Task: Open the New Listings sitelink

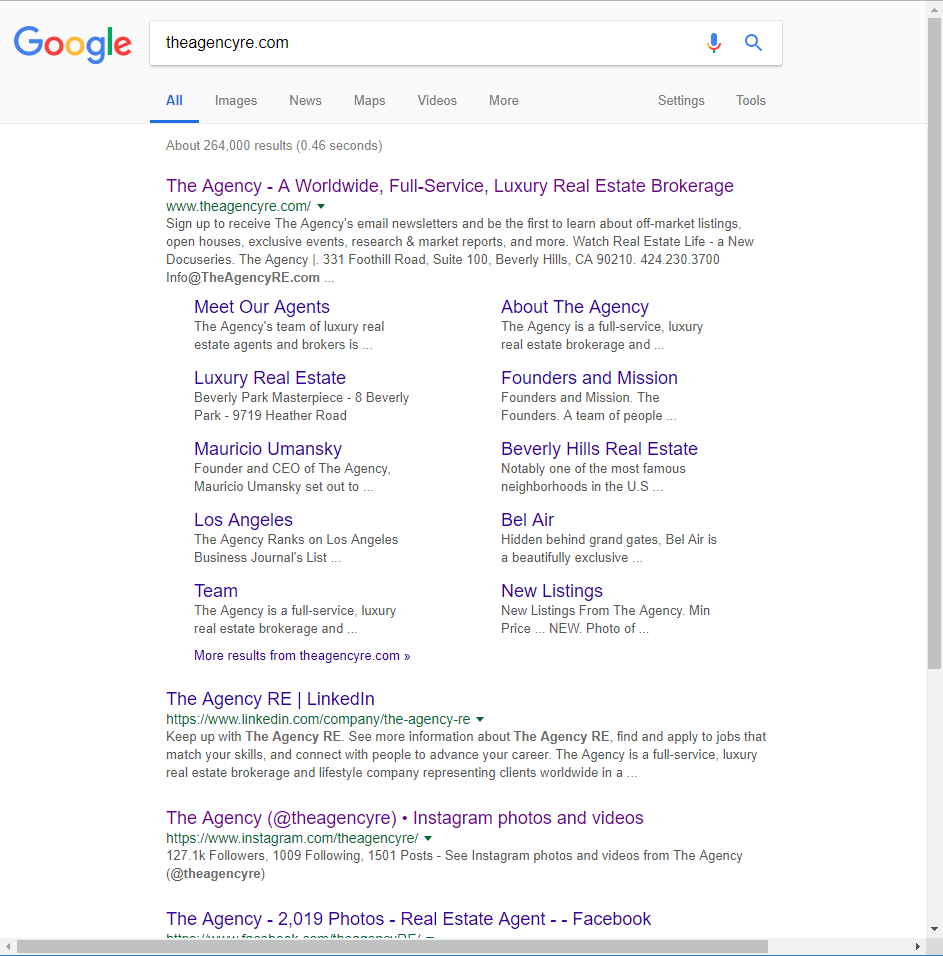Action: (552, 591)
